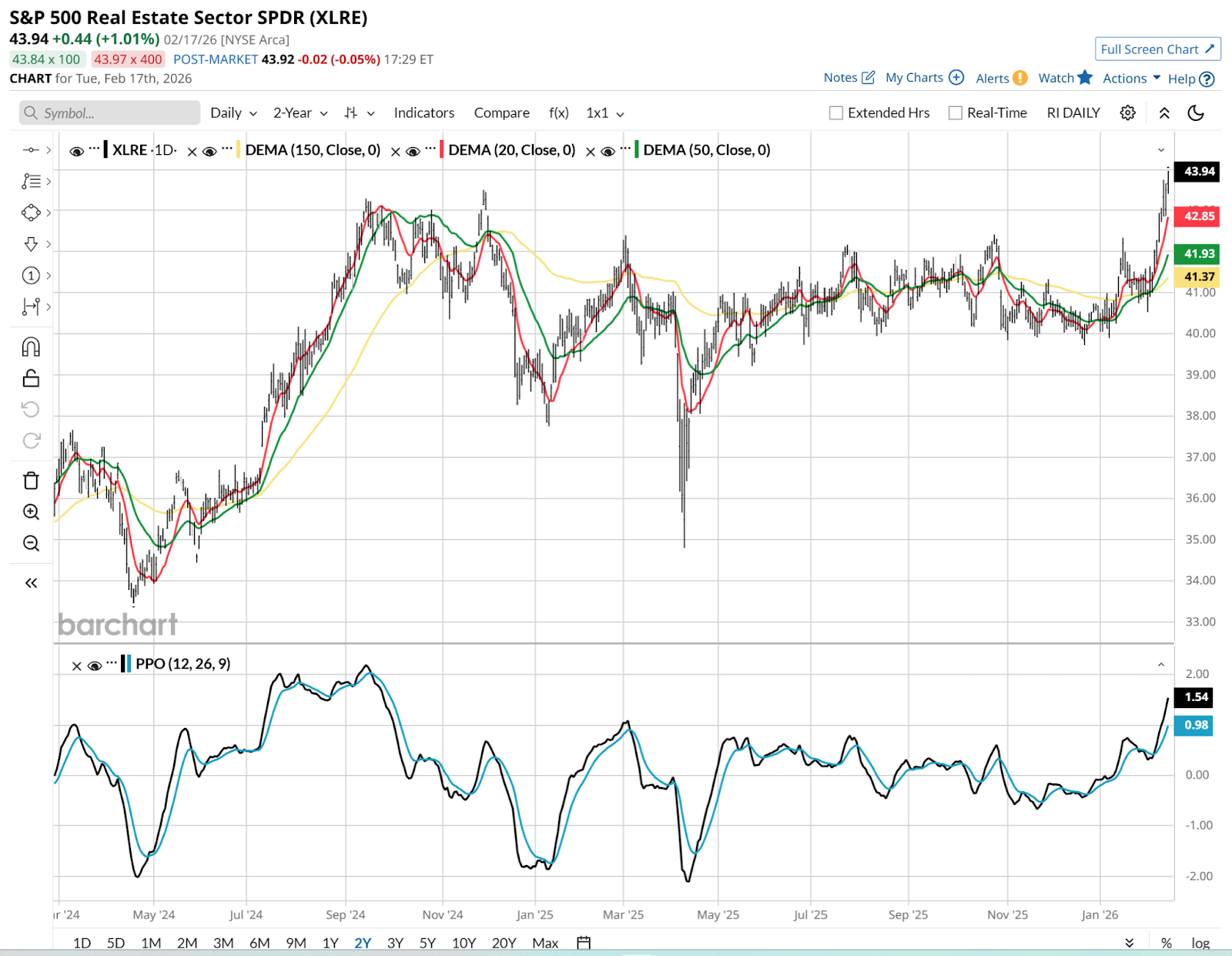The width and height of the screenshot is (1232, 956).
Task: Switch to the 1M range
Action: [x=151, y=943]
